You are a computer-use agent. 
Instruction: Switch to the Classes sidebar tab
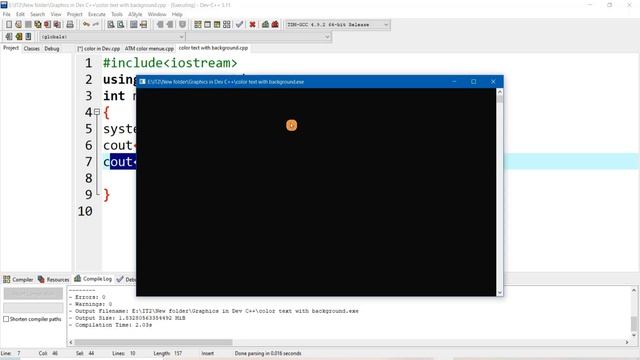[x=31, y=49]
